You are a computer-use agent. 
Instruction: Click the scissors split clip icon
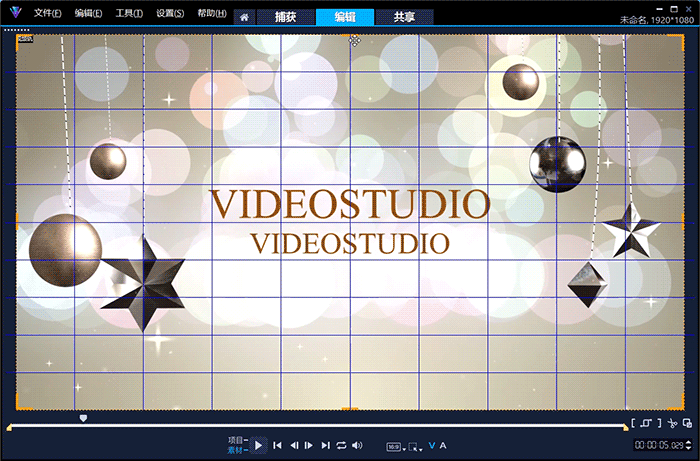[673, 423]
